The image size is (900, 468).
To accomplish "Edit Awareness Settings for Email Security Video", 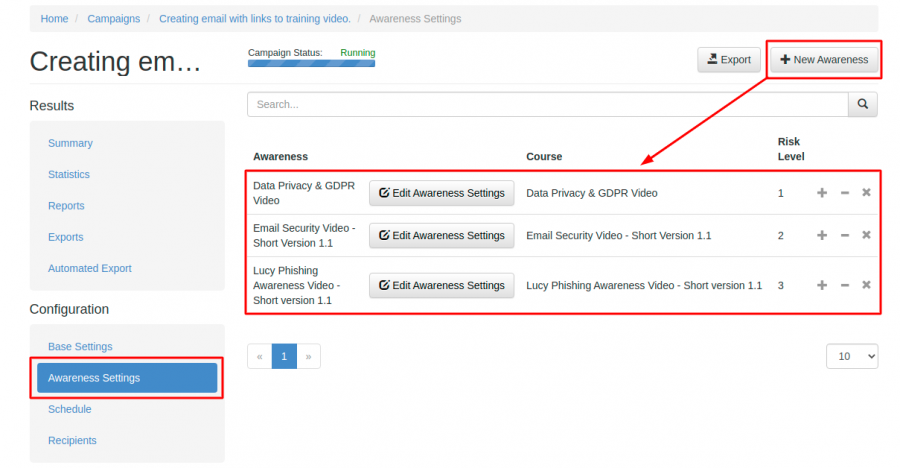I will [441, 236].
